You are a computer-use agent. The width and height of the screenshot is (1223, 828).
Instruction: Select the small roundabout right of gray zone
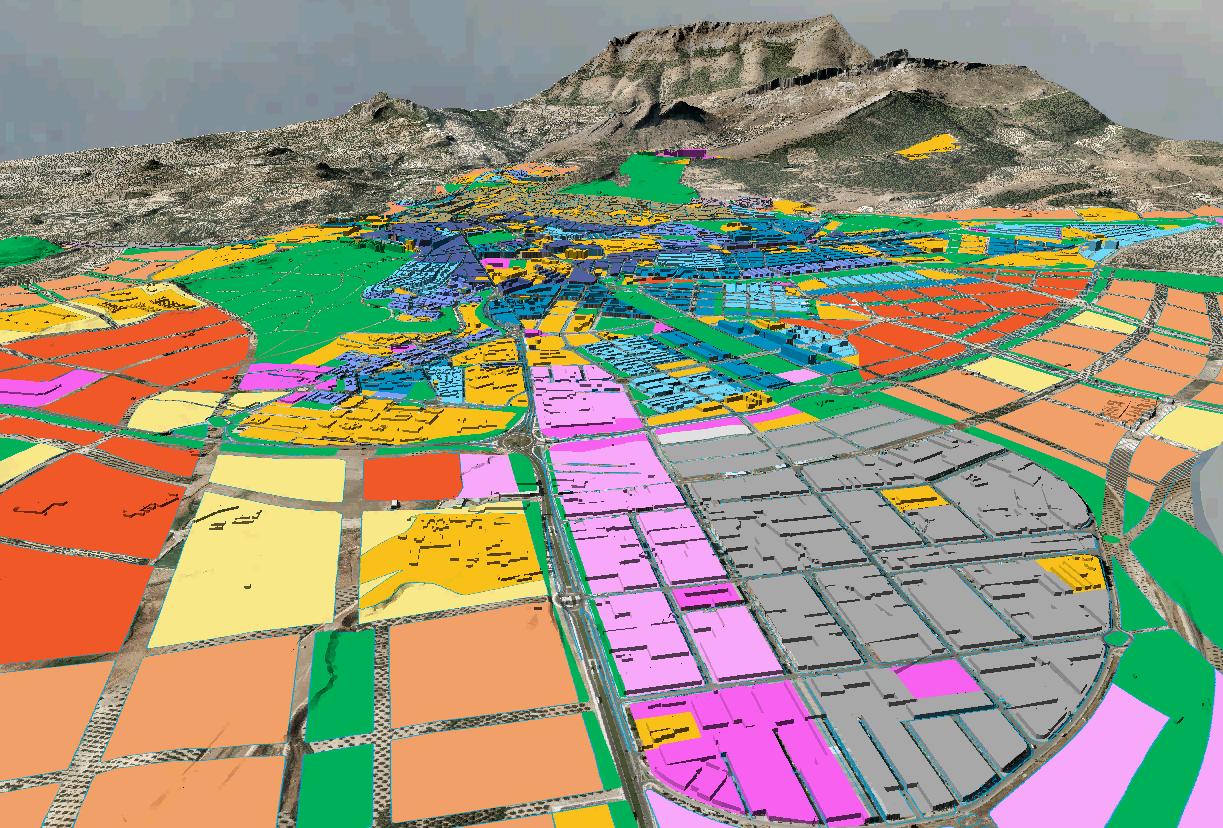point(1117,637)
